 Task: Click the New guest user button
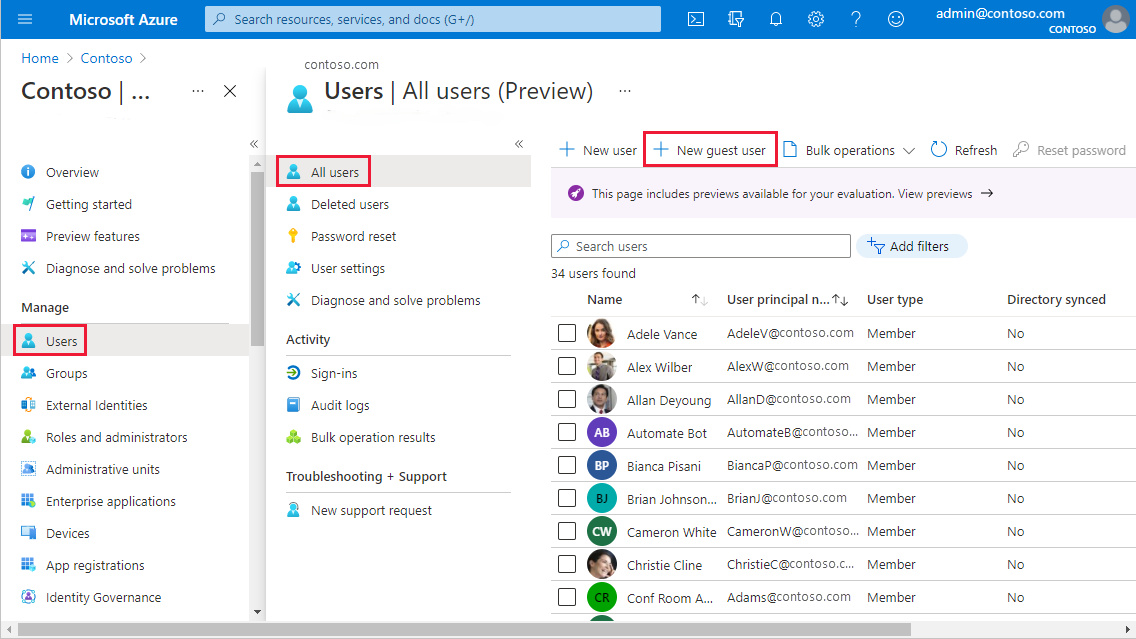pos(710,149)
